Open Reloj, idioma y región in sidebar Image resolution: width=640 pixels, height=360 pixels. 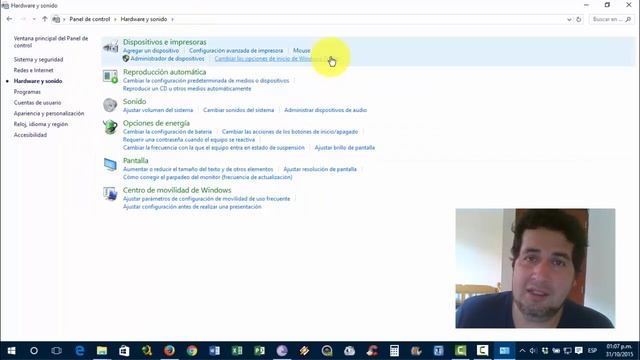coord(41,124)
